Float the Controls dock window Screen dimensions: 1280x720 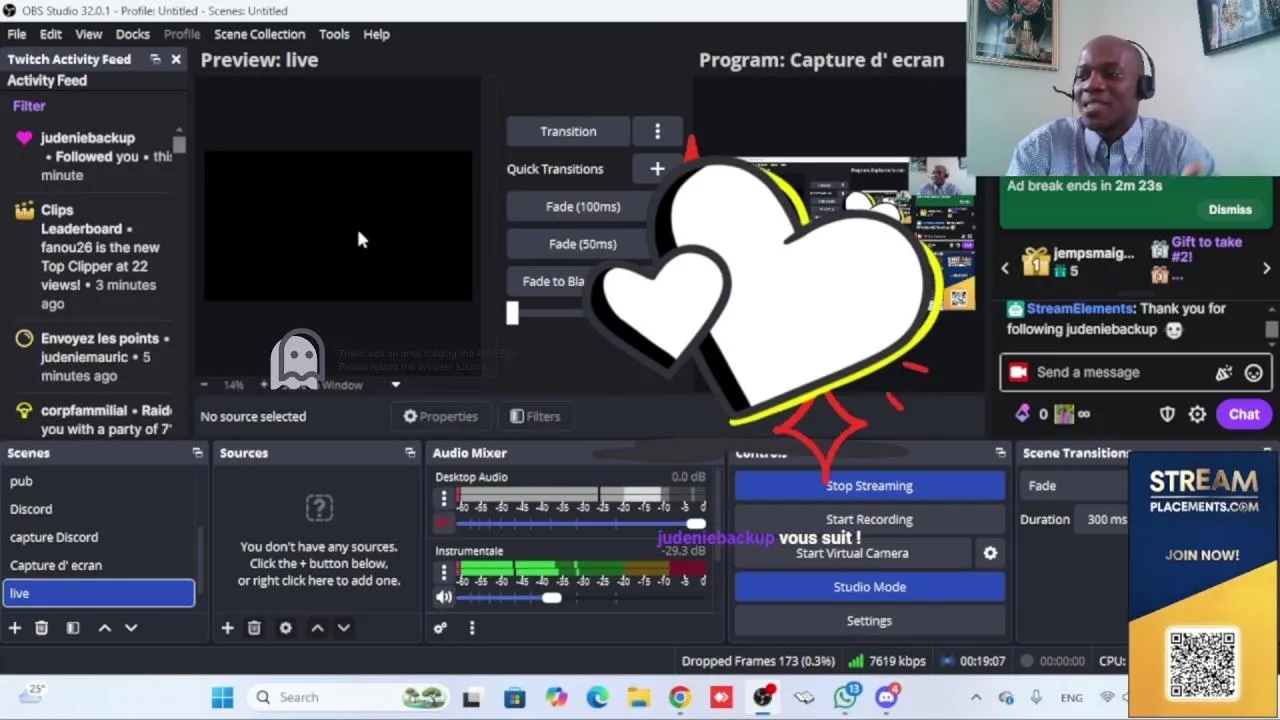(1000, 453)
